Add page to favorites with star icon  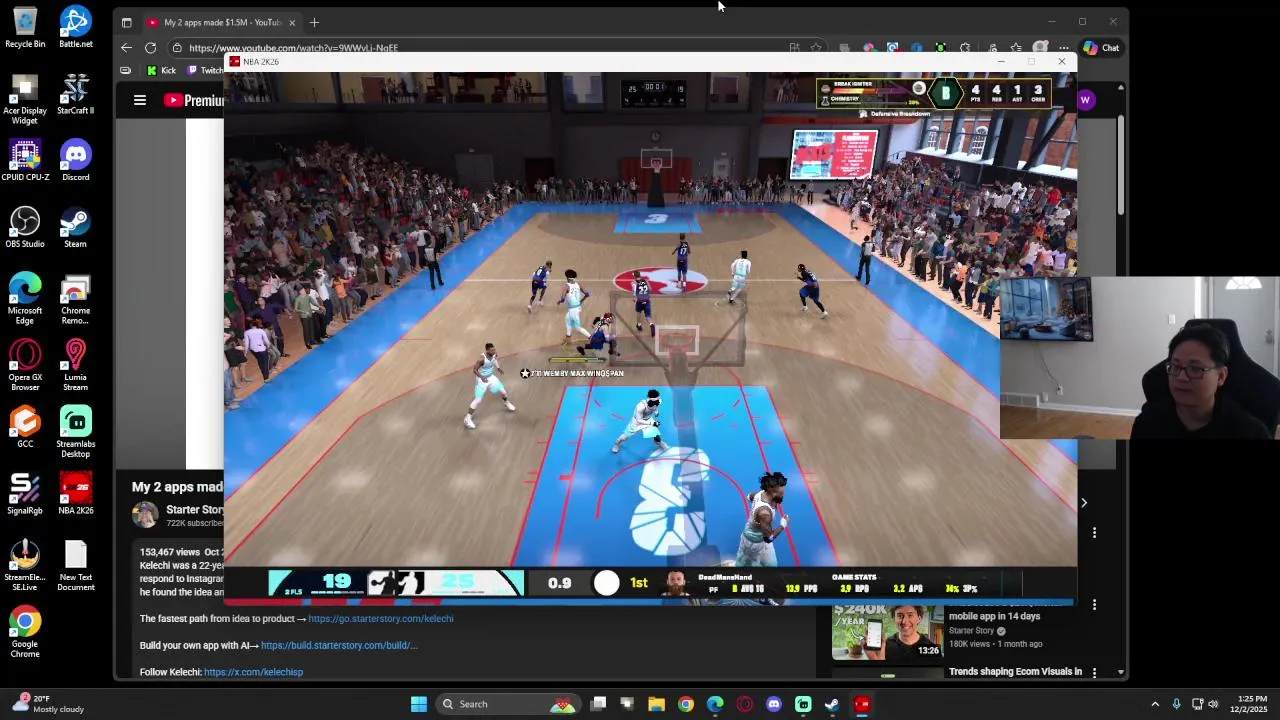click(816, 47)
